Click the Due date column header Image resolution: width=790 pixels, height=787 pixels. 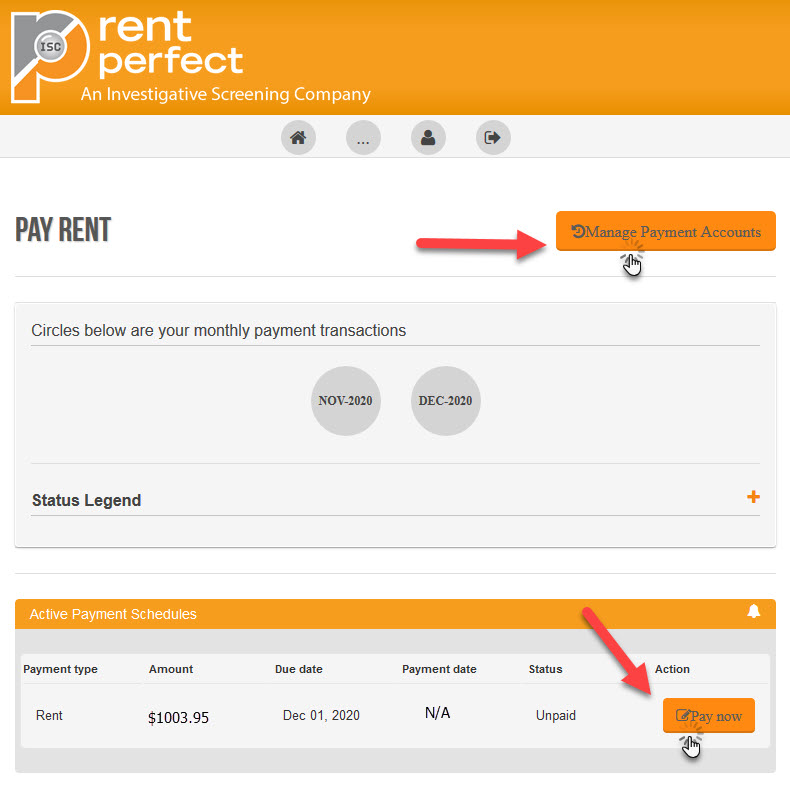(299, 669)
